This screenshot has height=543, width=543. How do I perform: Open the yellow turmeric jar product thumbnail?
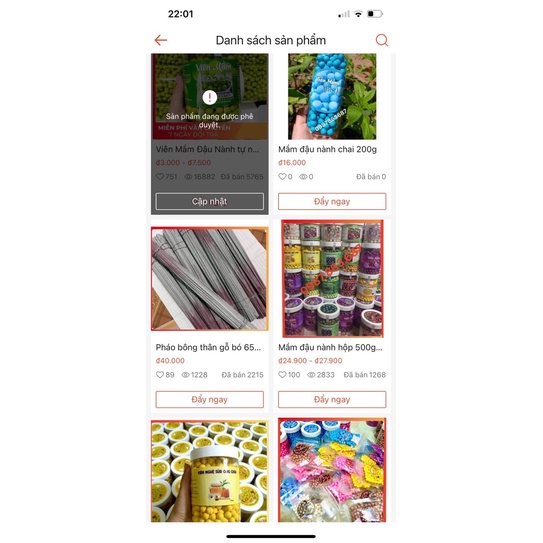tap(210, 471)
